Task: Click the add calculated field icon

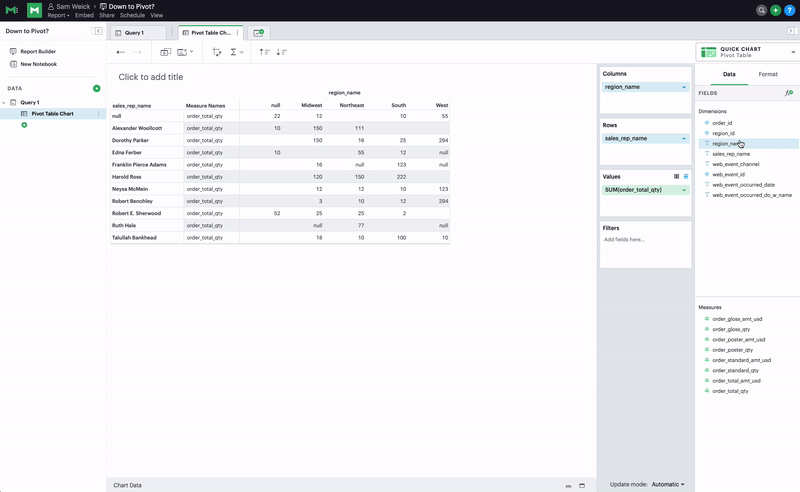Action: point(789,93)
